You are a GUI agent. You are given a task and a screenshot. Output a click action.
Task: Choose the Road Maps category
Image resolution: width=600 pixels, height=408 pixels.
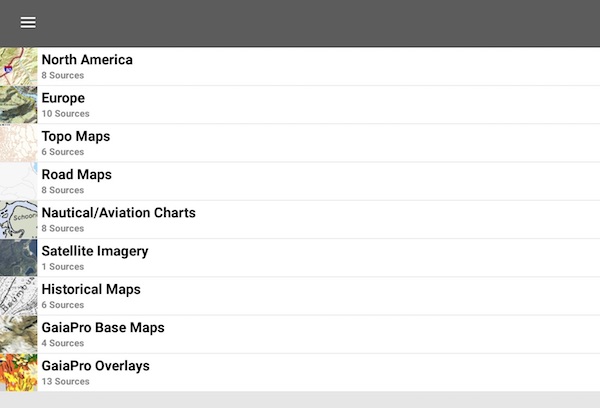point(77,175)
